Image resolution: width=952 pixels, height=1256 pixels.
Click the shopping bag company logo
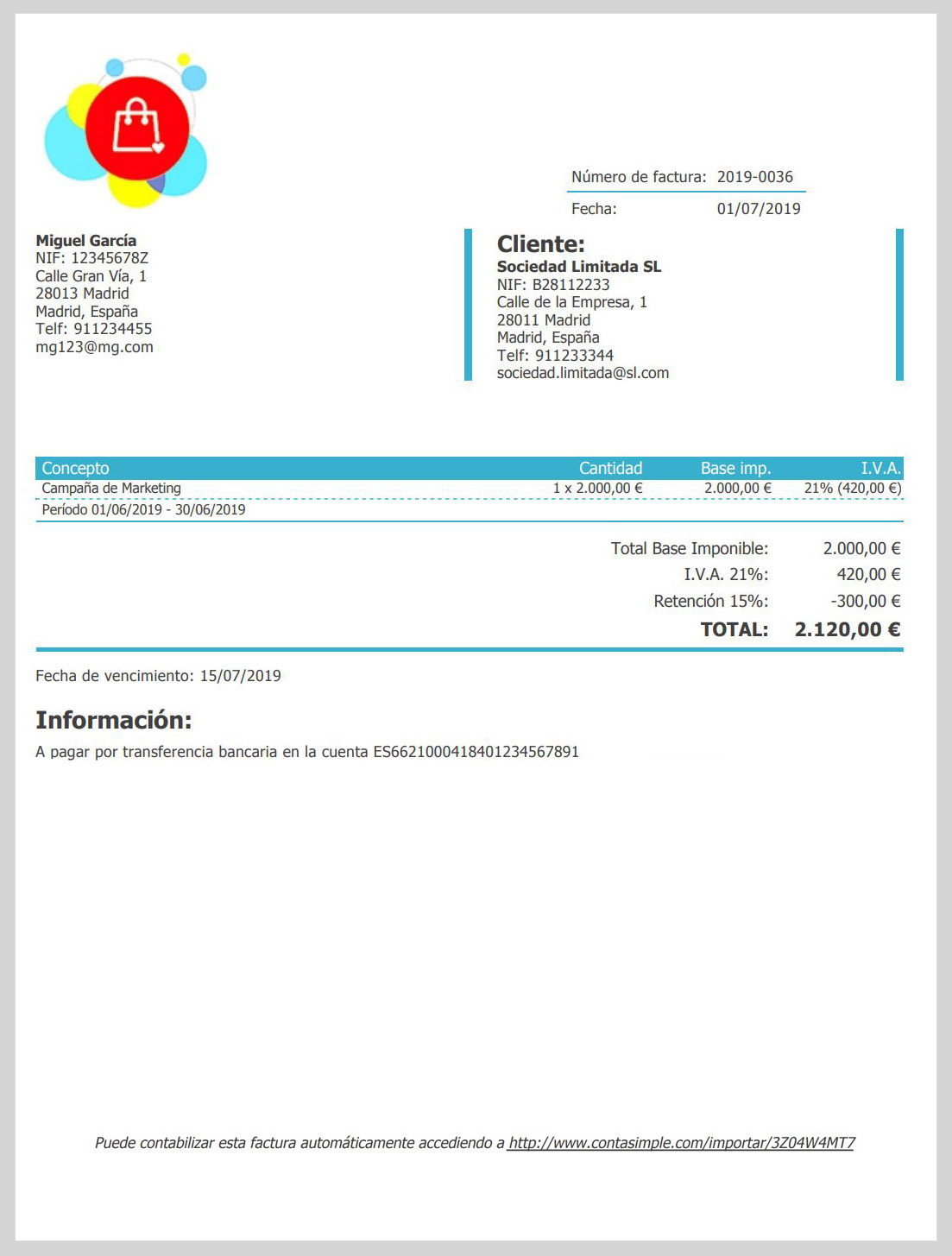pyautogui.click(x=126, y=130)
